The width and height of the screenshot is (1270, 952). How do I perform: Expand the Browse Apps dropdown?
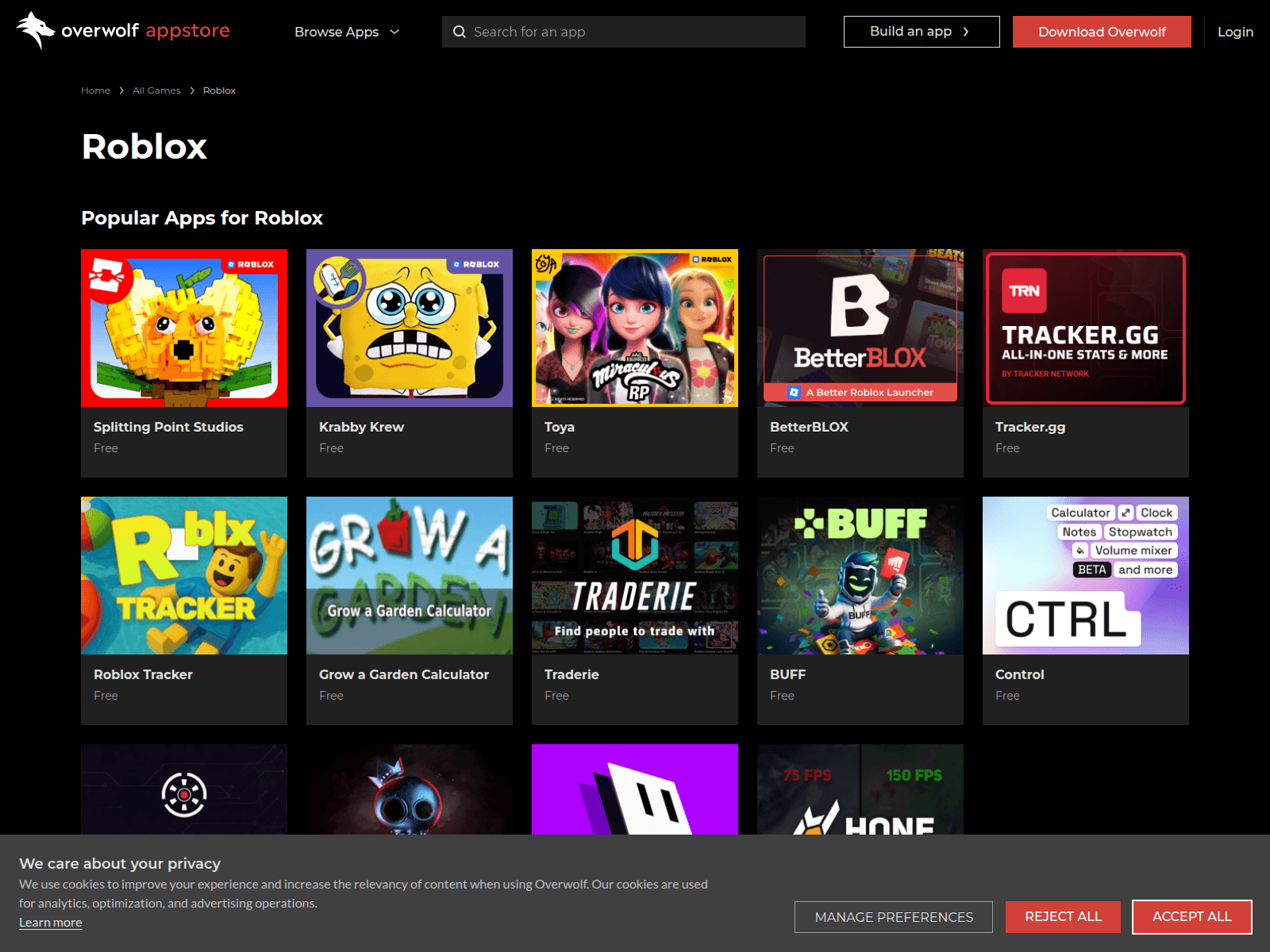(346, 32)
